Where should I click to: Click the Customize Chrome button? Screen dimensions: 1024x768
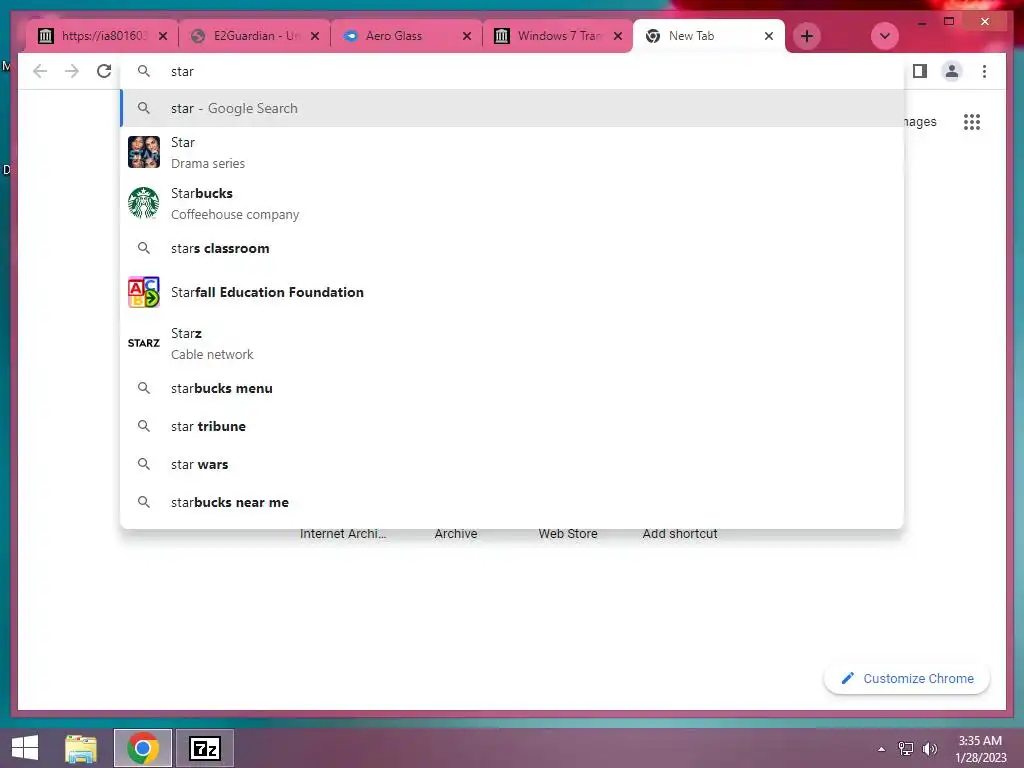(x=907, y=679)
